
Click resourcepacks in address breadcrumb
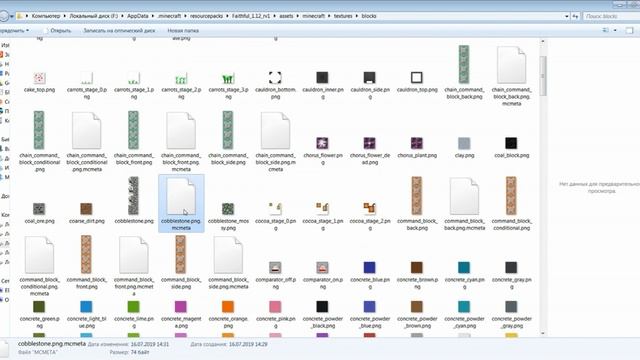pos(206,16)
